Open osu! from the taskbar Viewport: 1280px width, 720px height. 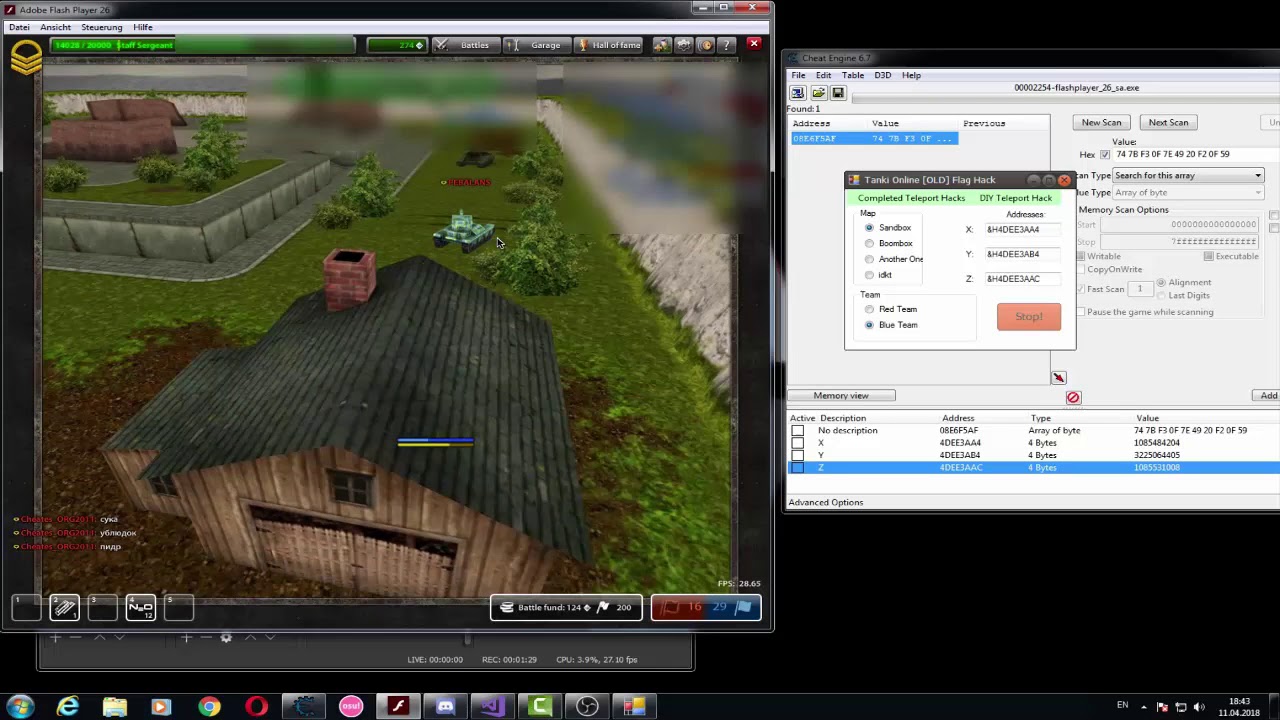351,707
